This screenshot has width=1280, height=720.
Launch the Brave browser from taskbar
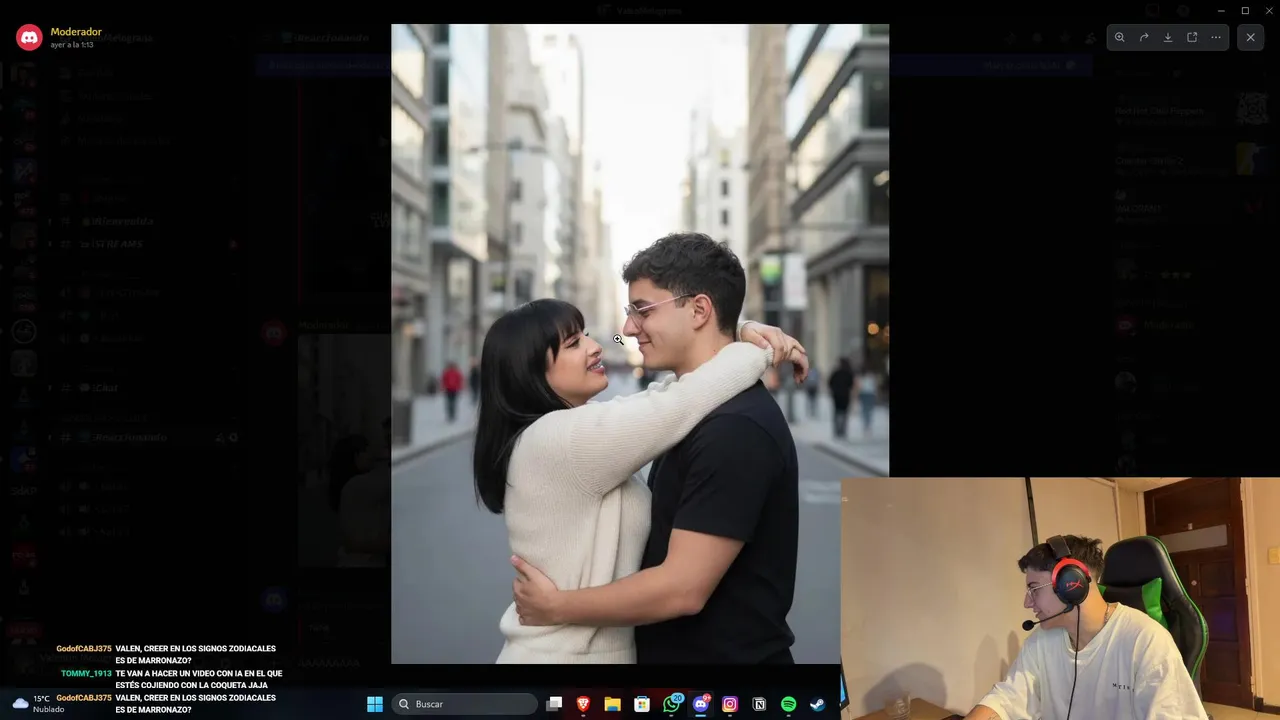(x=583, y=704)
